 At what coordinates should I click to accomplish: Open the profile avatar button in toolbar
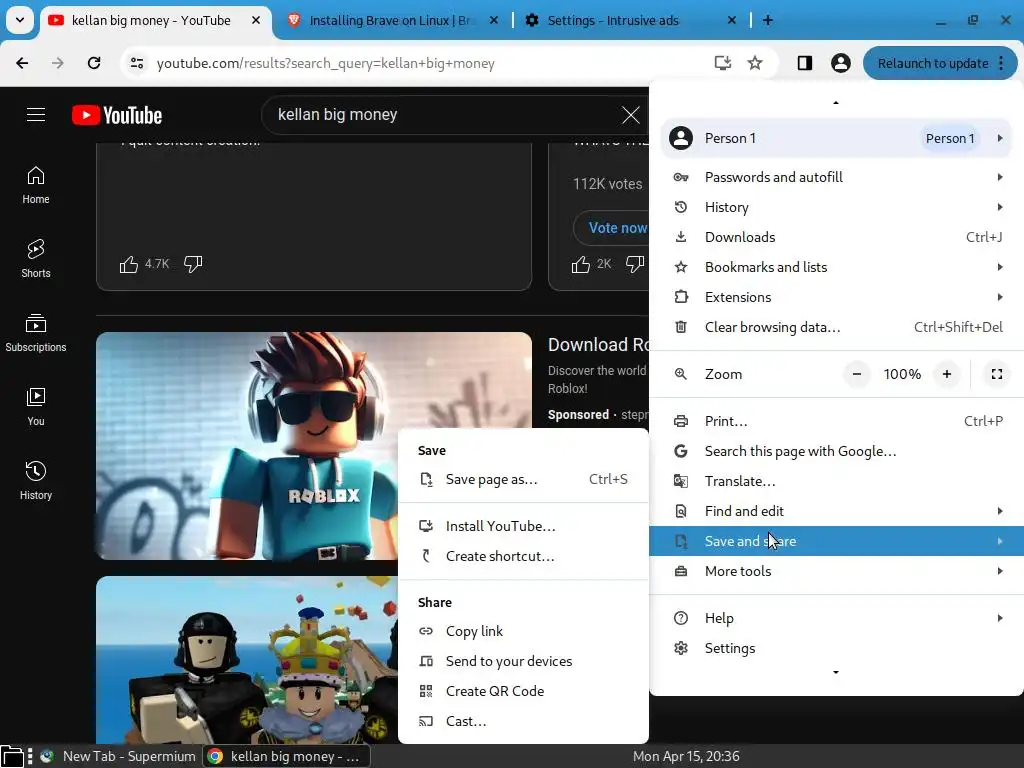(x=840, y=63)
